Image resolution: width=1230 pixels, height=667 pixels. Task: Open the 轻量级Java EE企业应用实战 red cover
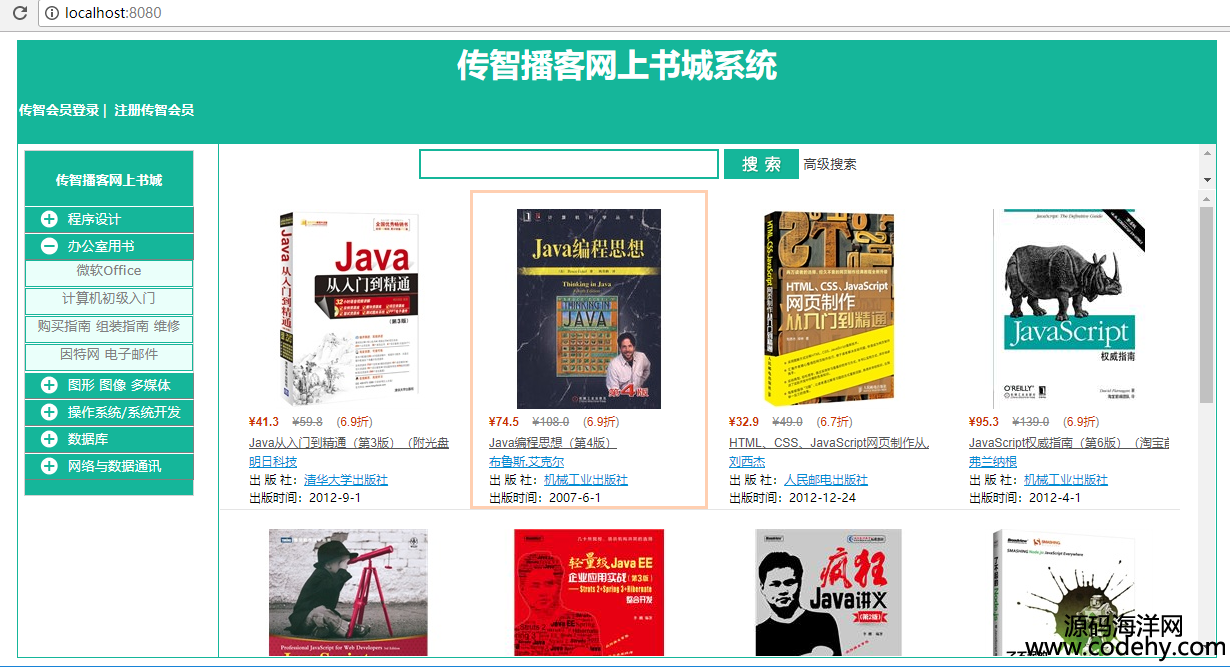tap(589, 592)
